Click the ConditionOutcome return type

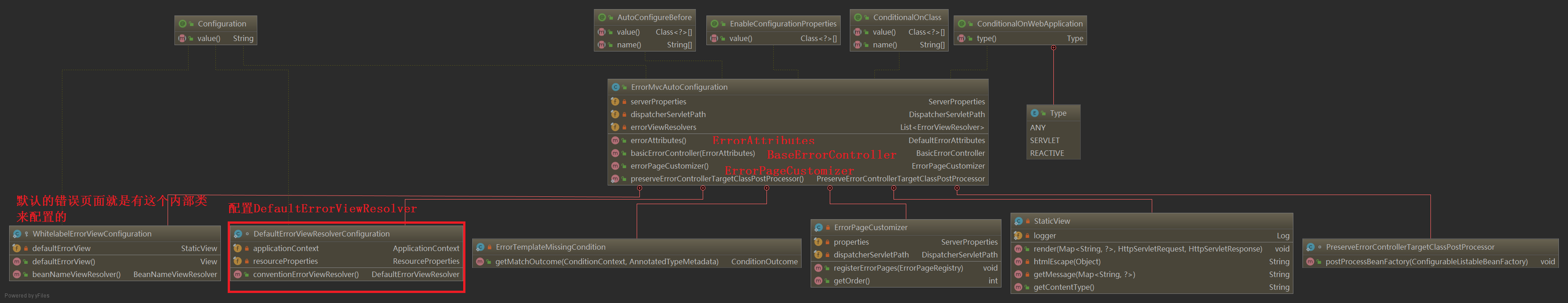(764, 262)
